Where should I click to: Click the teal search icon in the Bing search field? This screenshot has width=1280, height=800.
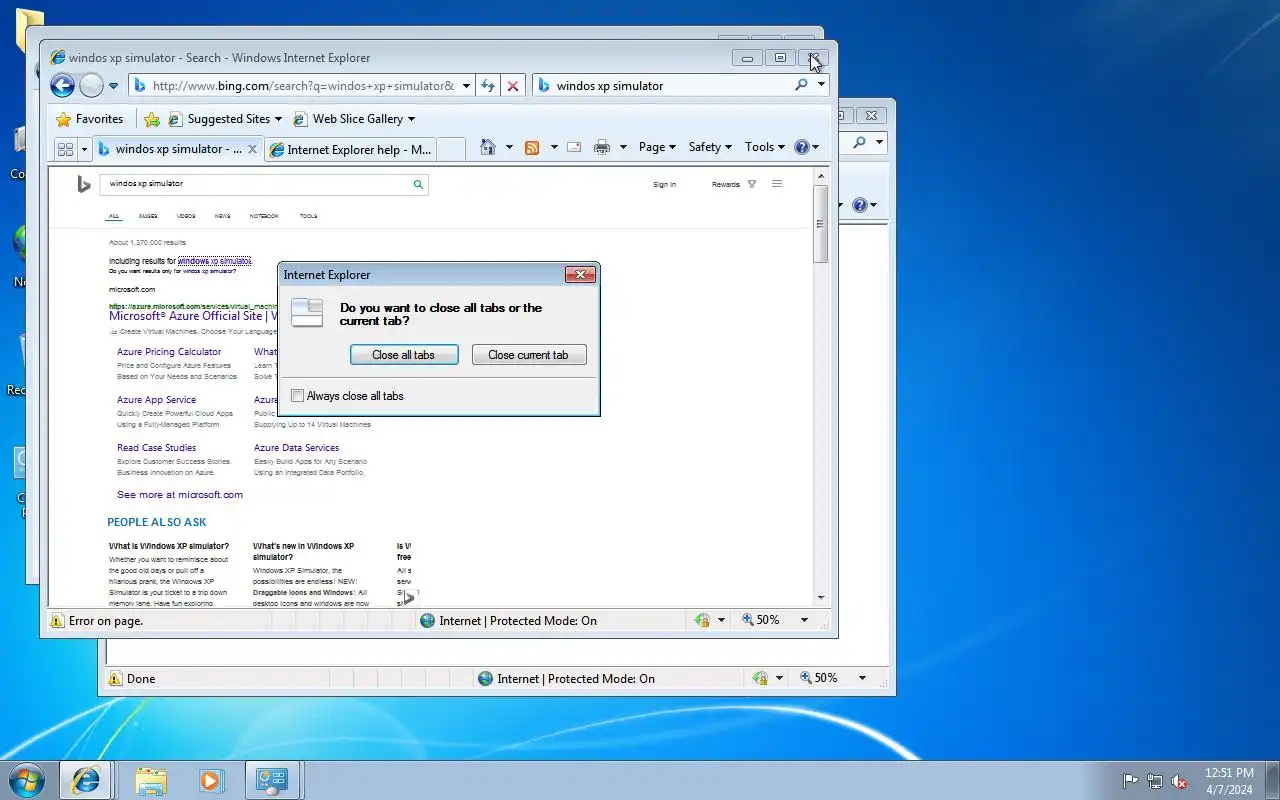[x=419, y=184]
